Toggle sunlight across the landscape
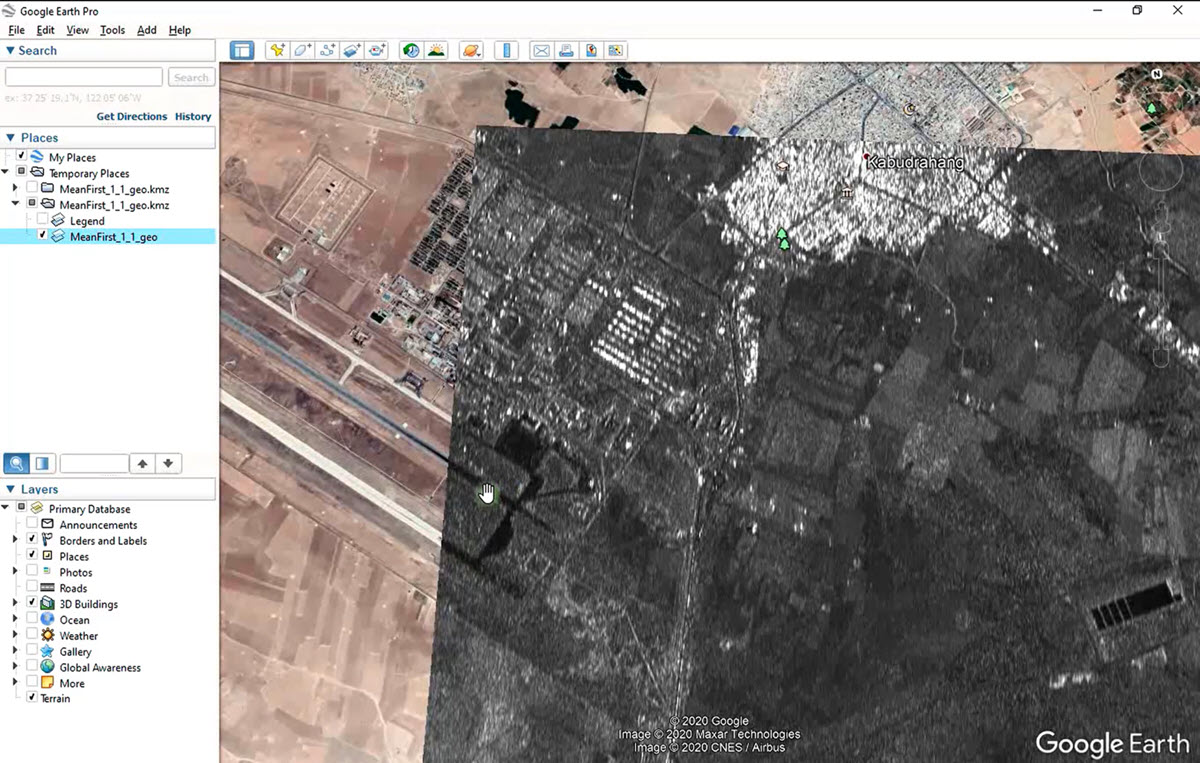1200x763 pixels. [x=435, y=51]
